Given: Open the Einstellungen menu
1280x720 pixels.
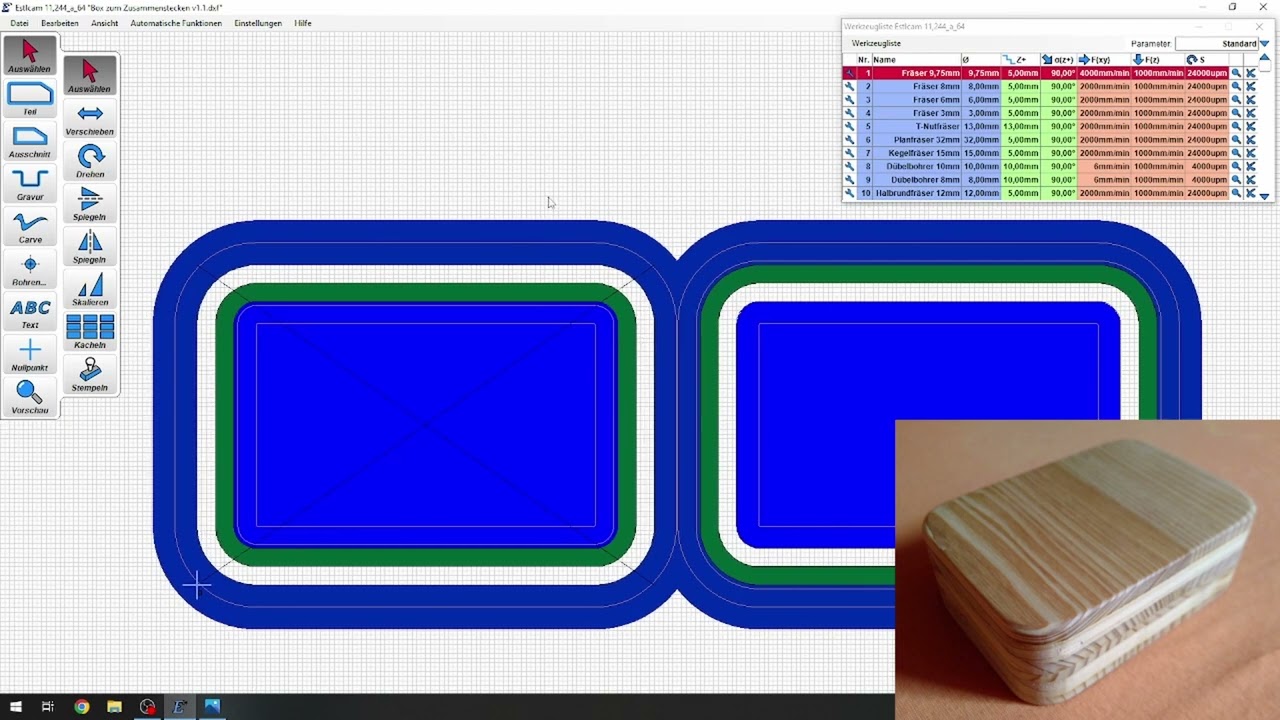Looking at the screenshot, I should pos(258,23).
